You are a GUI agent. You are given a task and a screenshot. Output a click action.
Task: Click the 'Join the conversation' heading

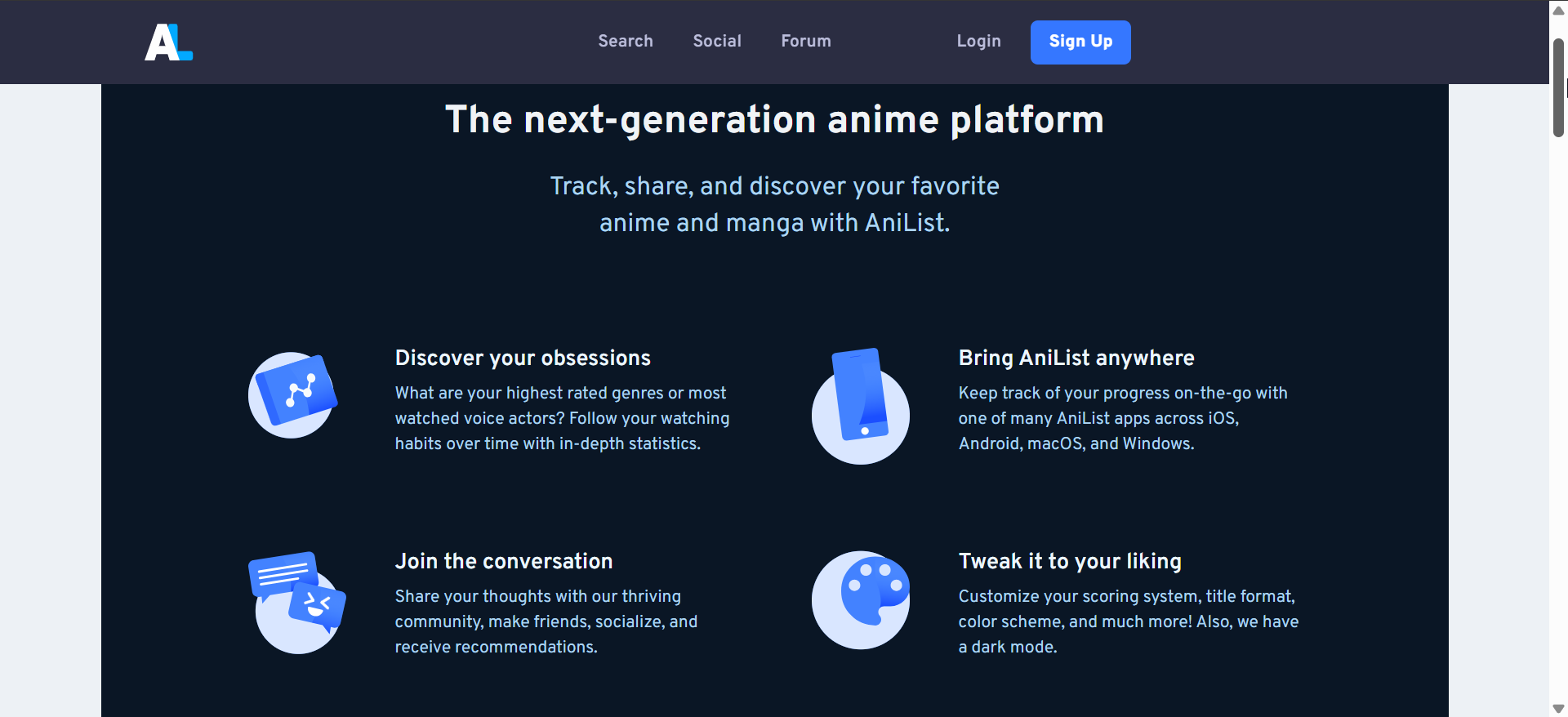pos(504,562)
